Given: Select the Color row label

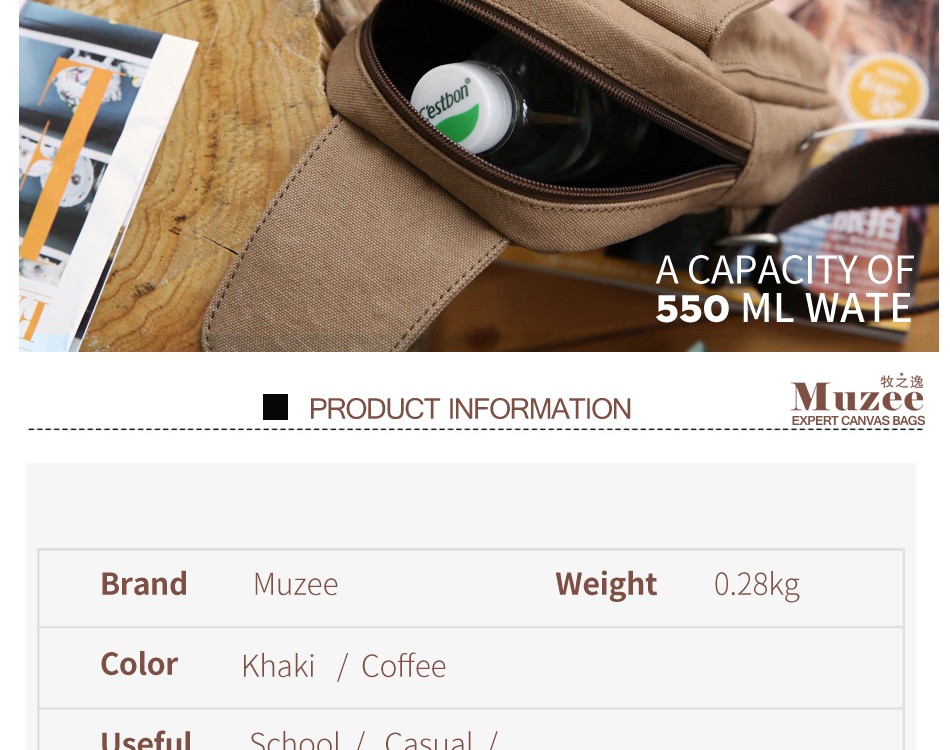Looking at the screenshot, I should pyautogui.click(x=139, y=664).
